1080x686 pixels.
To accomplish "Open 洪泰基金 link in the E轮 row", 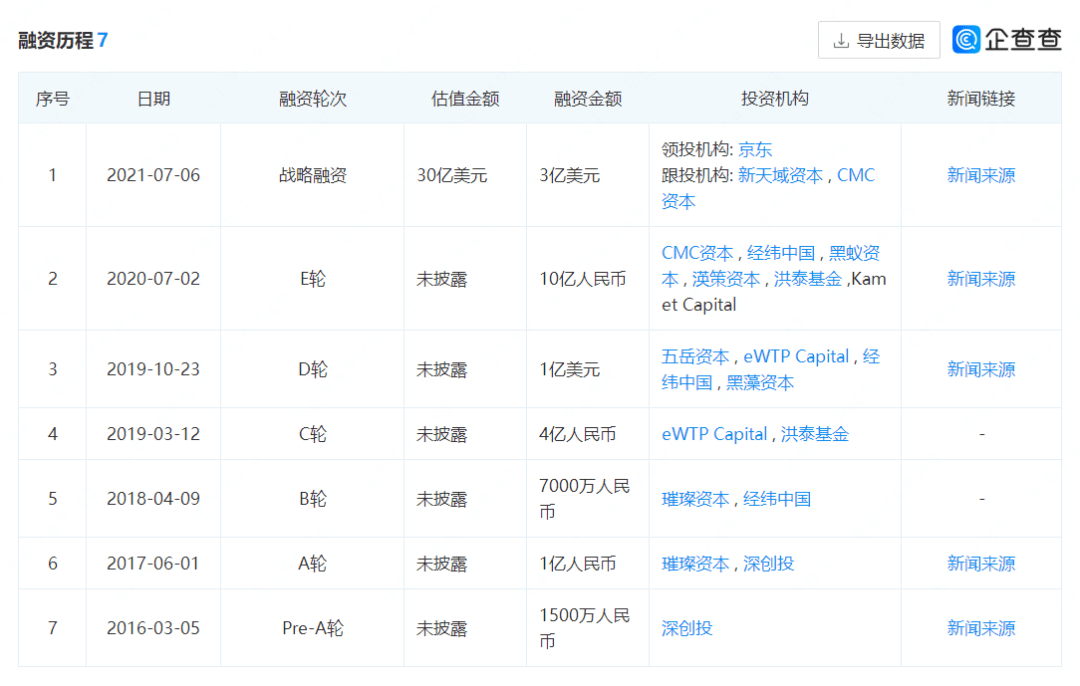I will tap(808, 279).
